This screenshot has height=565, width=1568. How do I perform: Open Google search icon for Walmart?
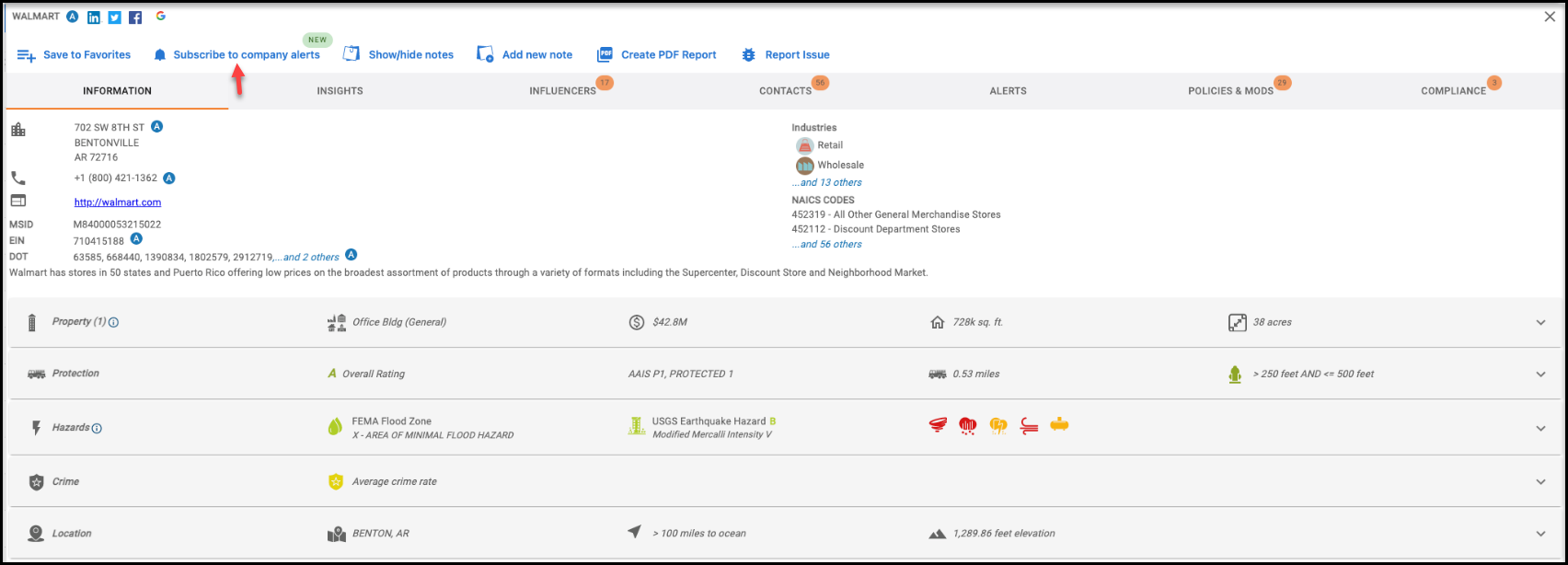pyautogui.click(x=161, y=17)
